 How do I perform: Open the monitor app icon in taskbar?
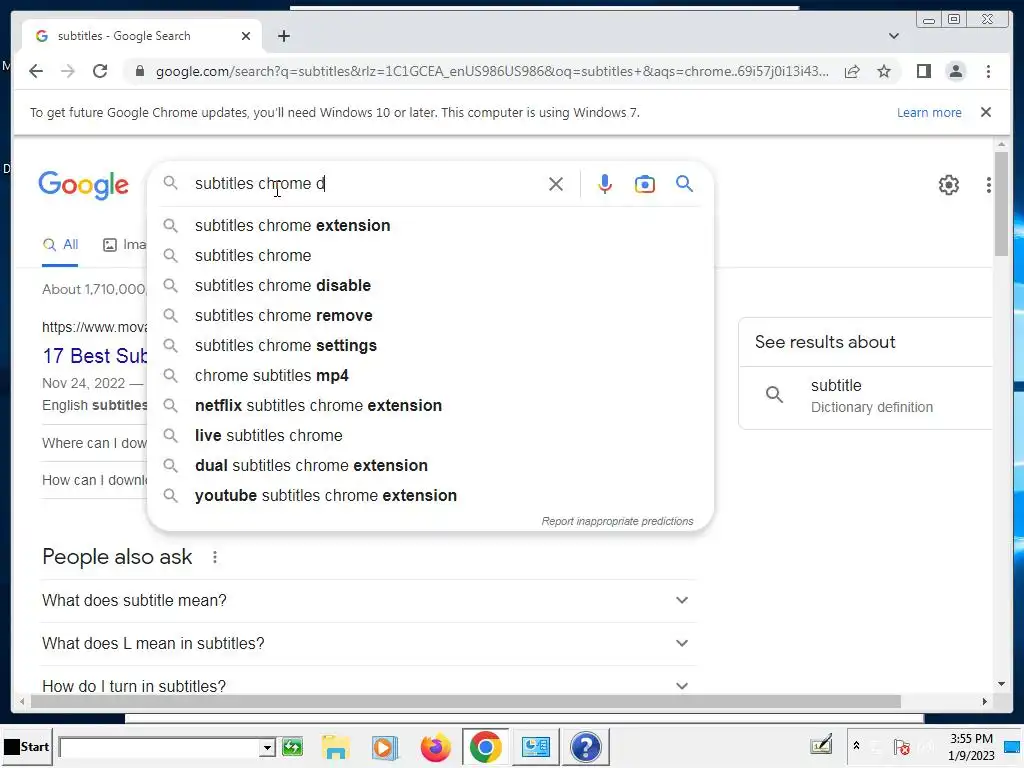[x=536, y=746]
